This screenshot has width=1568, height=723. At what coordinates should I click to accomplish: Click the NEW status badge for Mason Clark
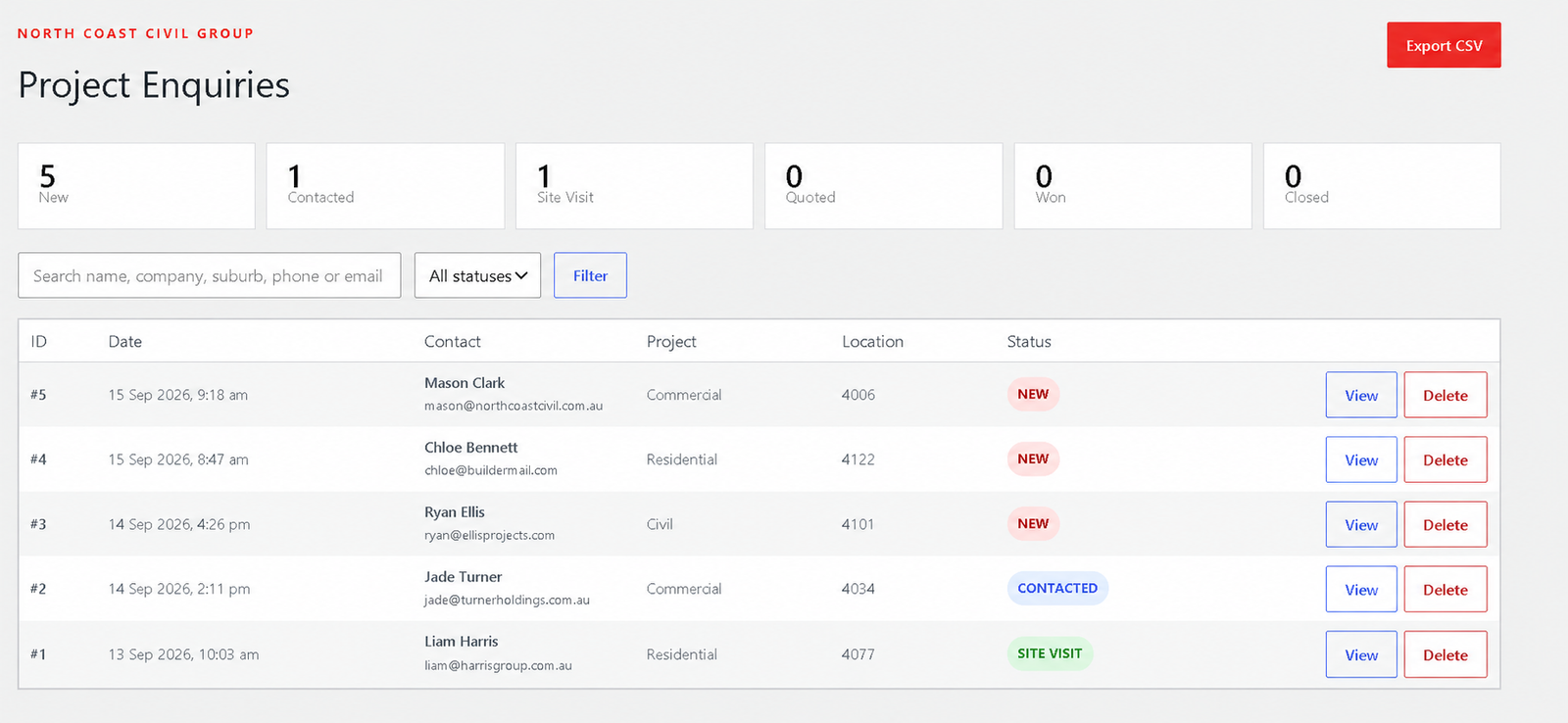pos(1033,394)
